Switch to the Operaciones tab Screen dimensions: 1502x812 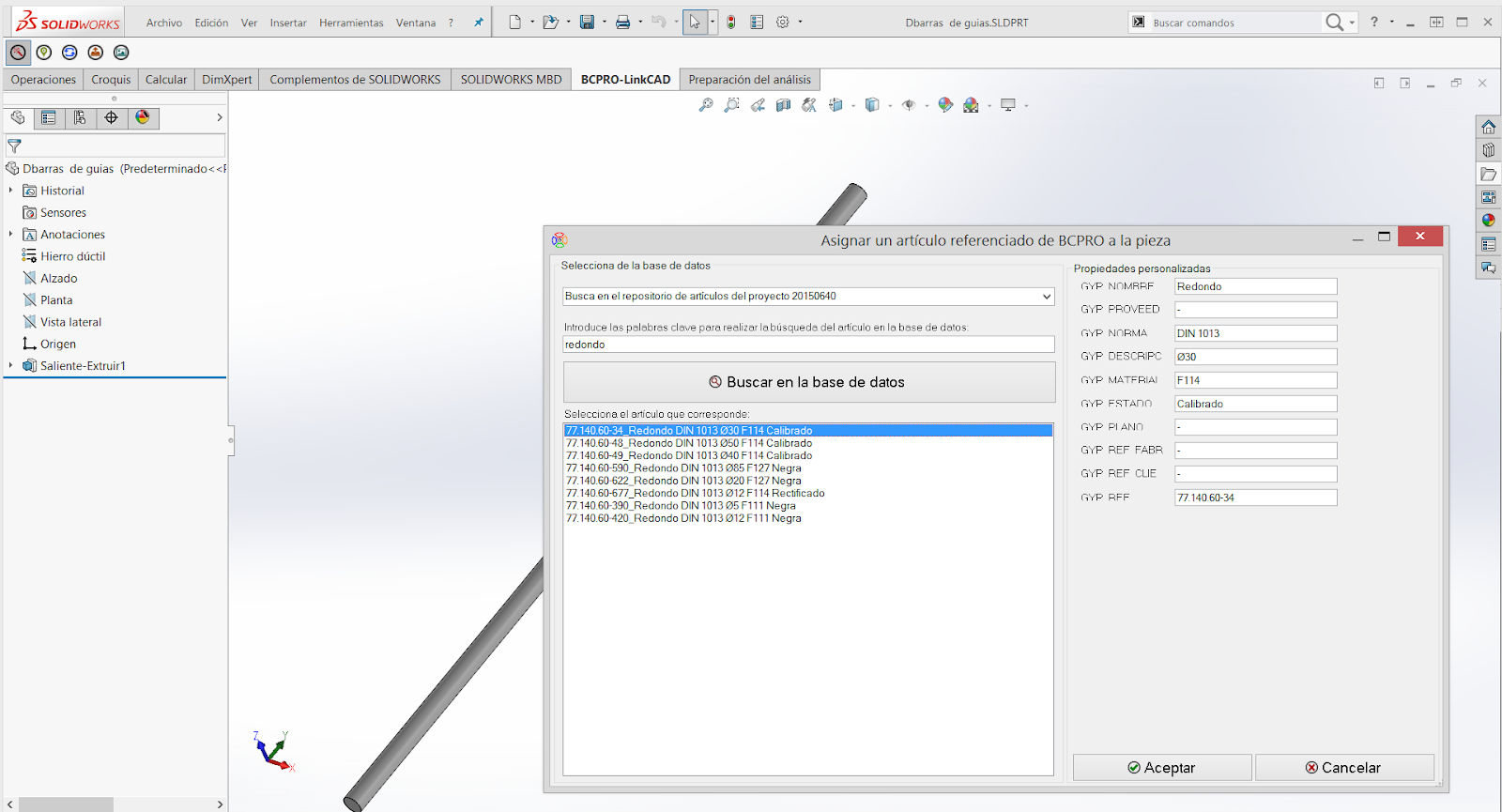pos(43,80)
